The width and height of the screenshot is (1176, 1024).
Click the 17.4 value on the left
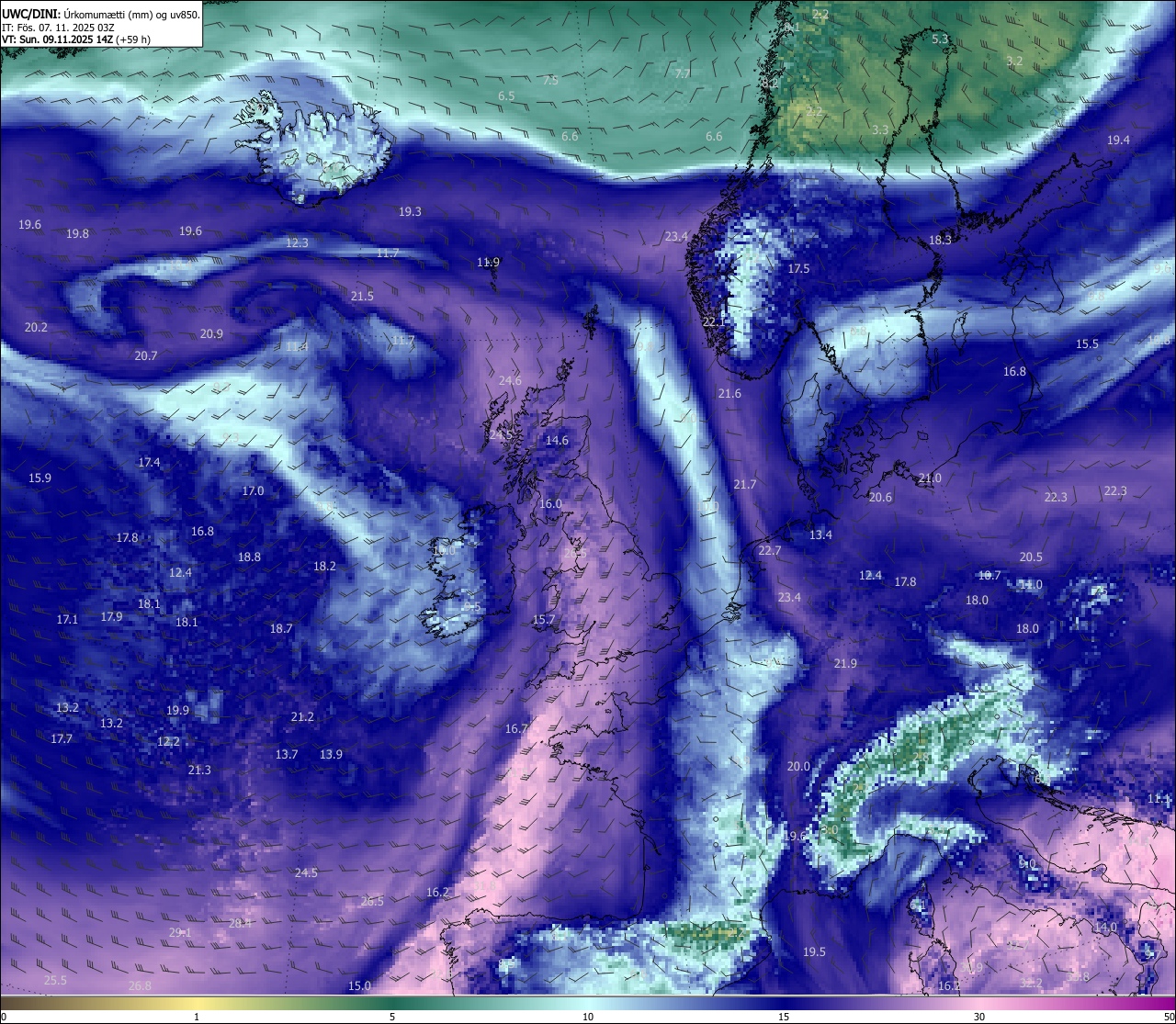coord(149,462)
